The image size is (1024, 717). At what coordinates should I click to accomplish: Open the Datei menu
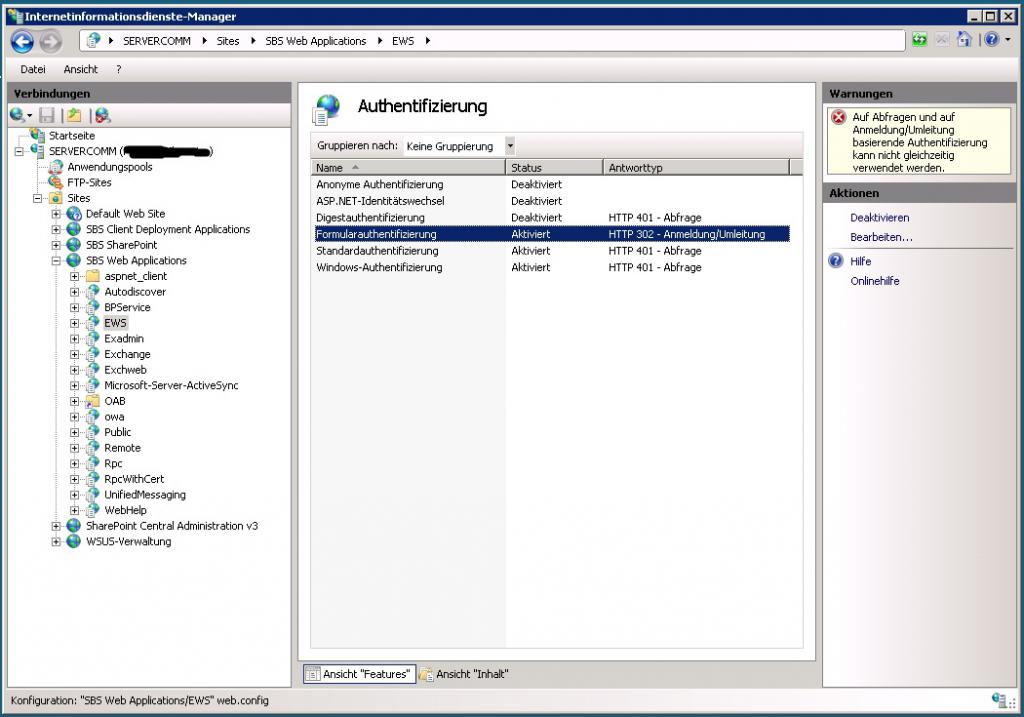33,69
